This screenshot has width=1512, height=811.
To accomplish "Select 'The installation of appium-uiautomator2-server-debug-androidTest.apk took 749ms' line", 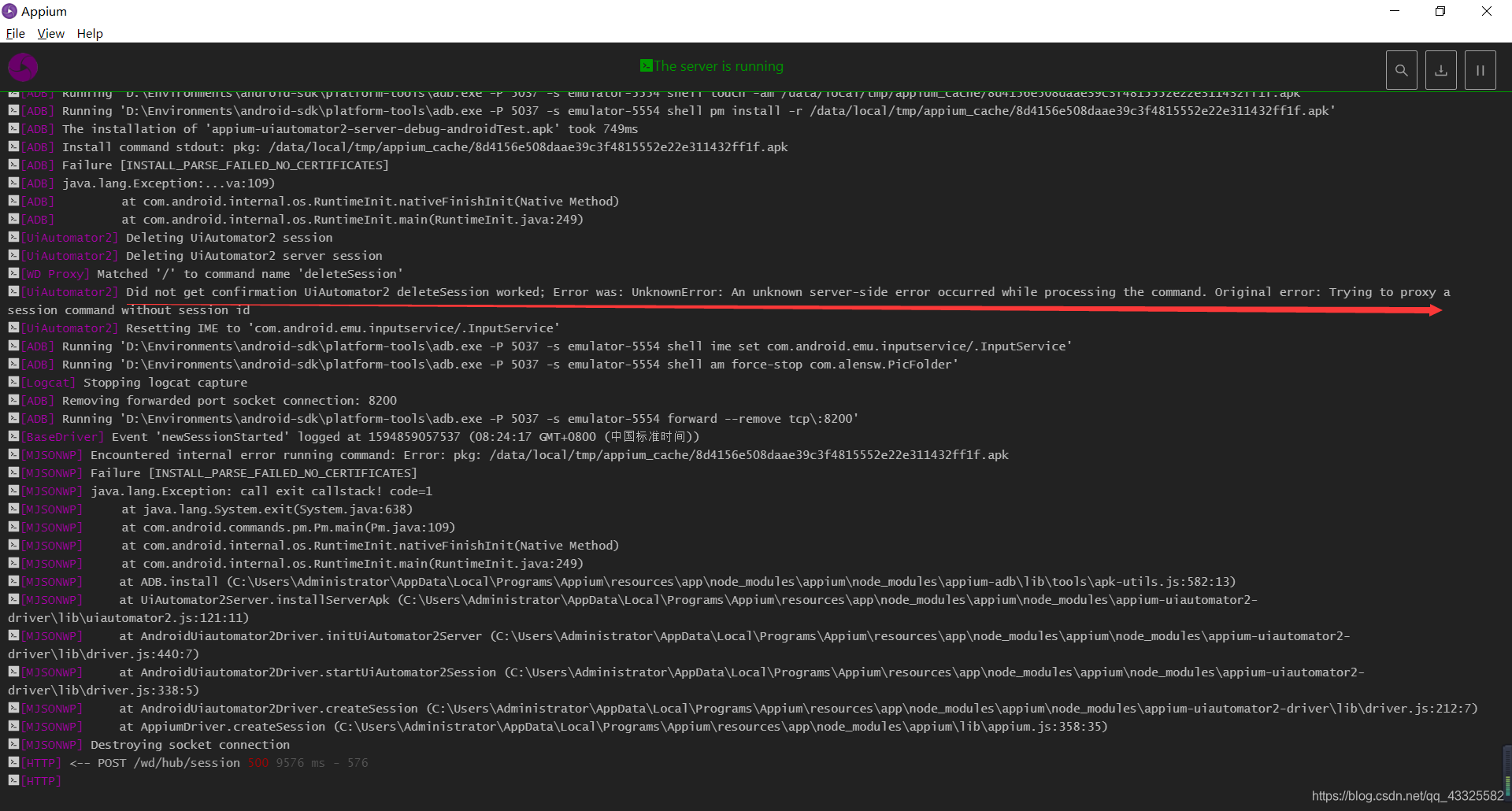I will click(x=350, y=129).
